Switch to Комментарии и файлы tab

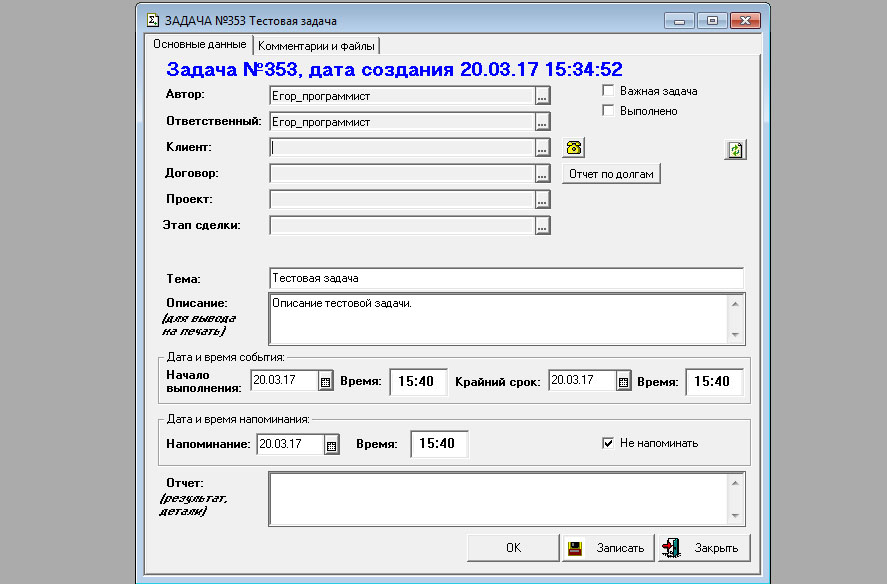(316, 45)
